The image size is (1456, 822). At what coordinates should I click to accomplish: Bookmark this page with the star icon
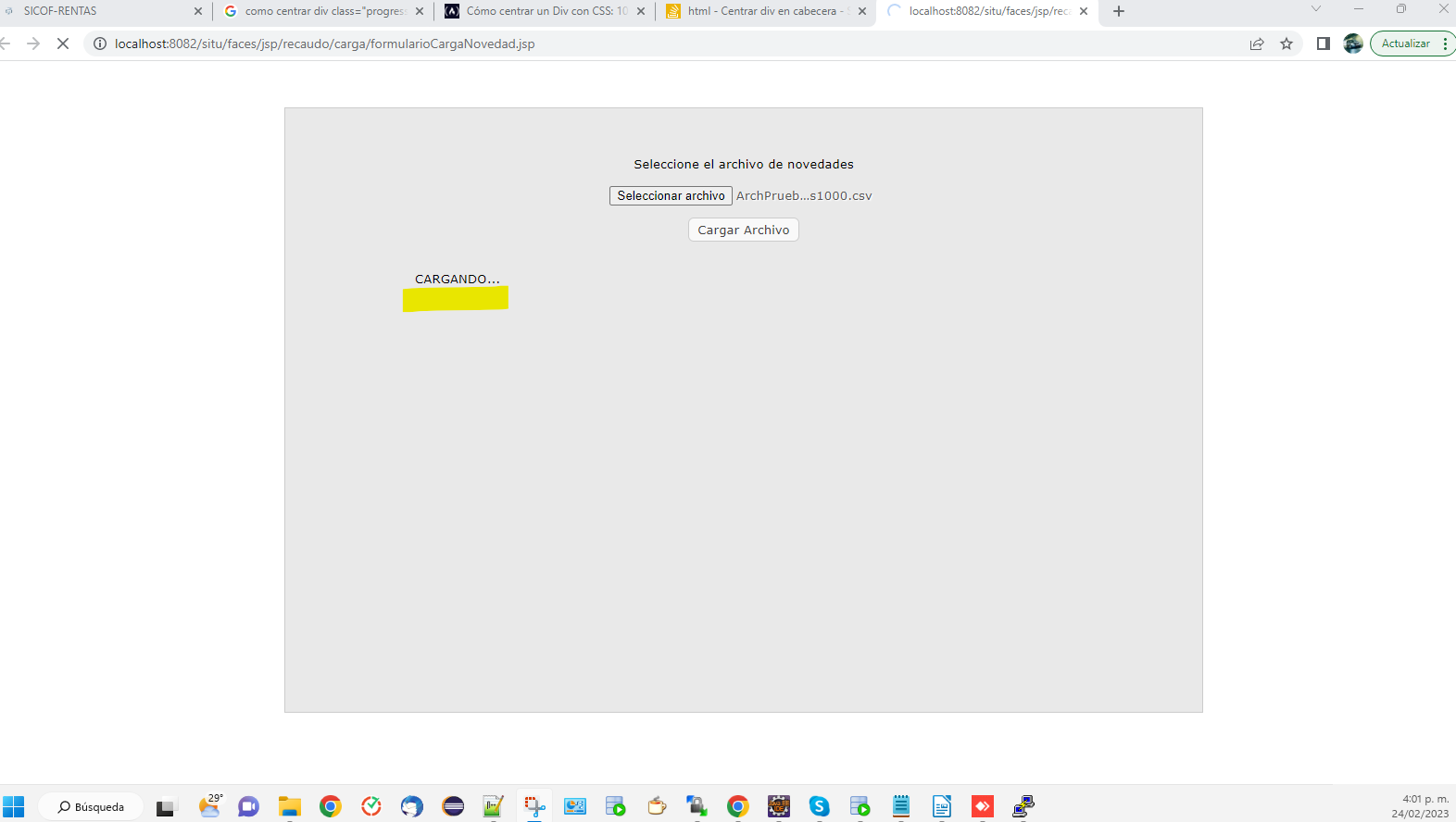point(1287,44)
